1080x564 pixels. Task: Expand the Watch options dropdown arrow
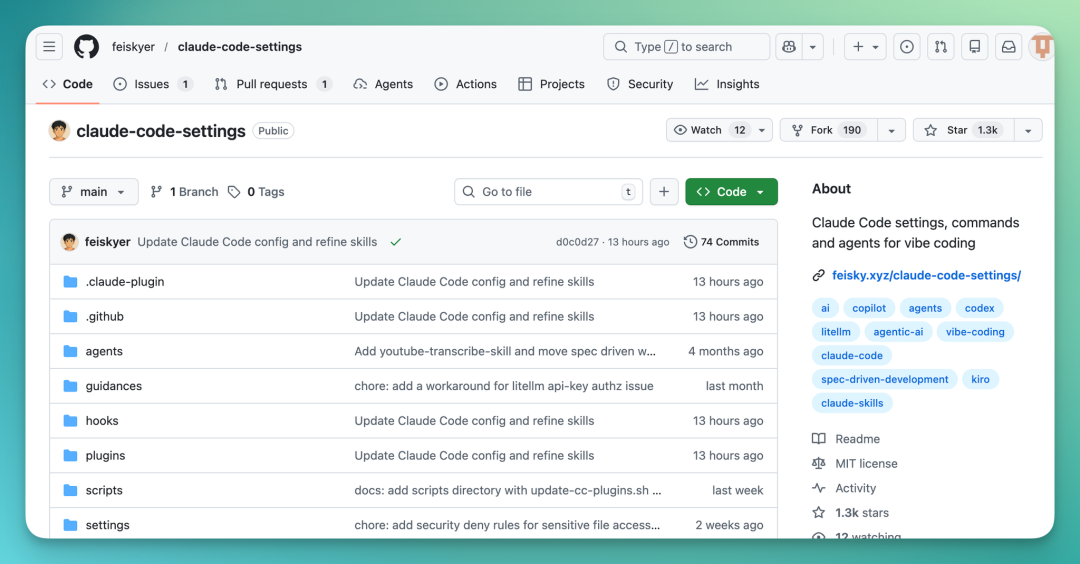pos(762,130)
